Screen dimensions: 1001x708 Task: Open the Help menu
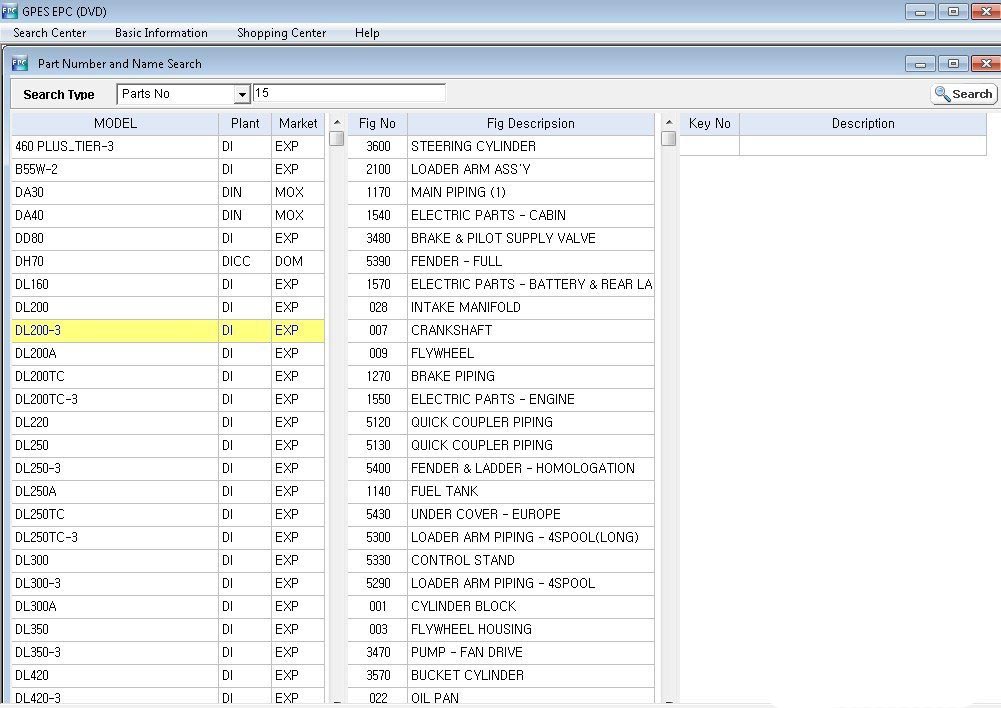coord(367,33)
